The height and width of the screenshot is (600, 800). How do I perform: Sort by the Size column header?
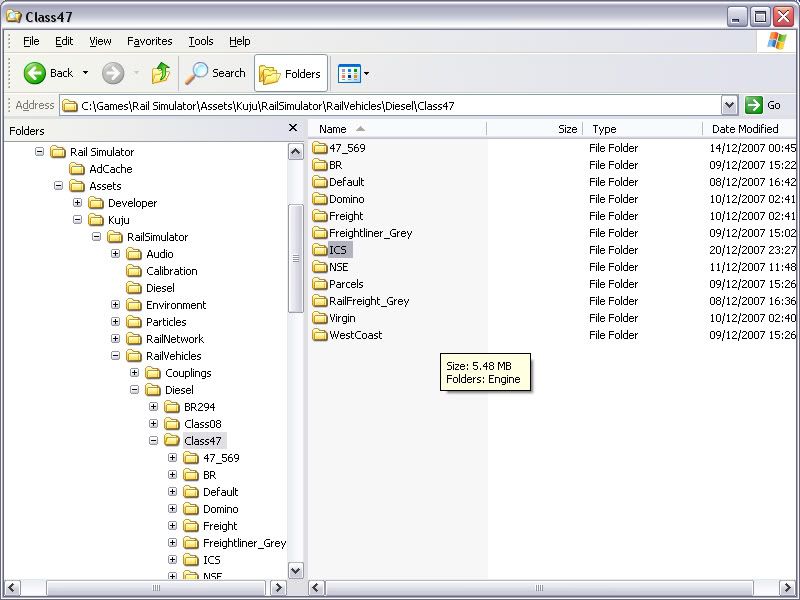click(x=535, y=129)
